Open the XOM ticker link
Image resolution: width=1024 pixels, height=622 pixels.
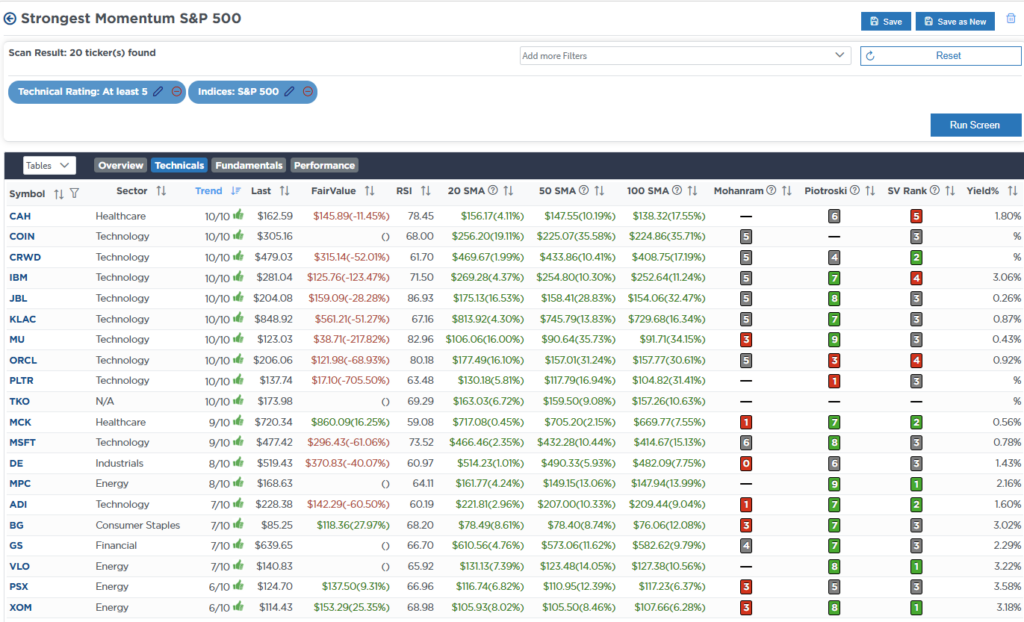coord(20,608)
